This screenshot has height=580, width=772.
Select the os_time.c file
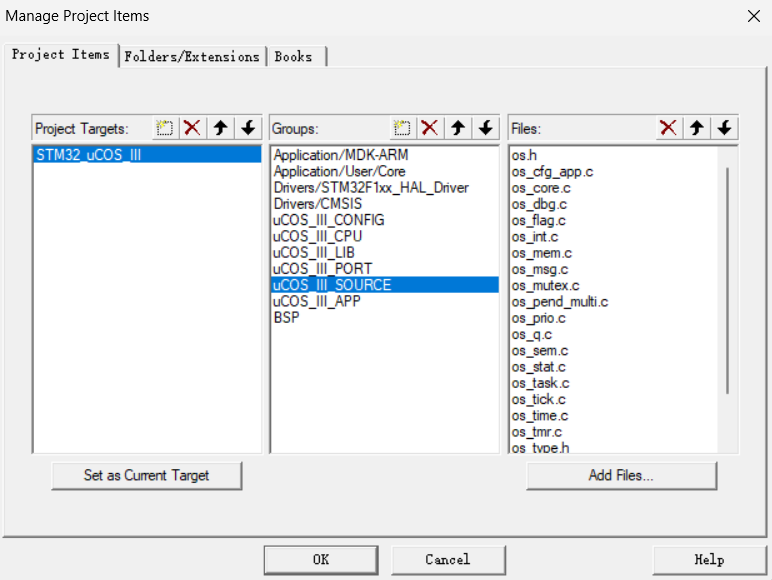(x=613, y=415)
